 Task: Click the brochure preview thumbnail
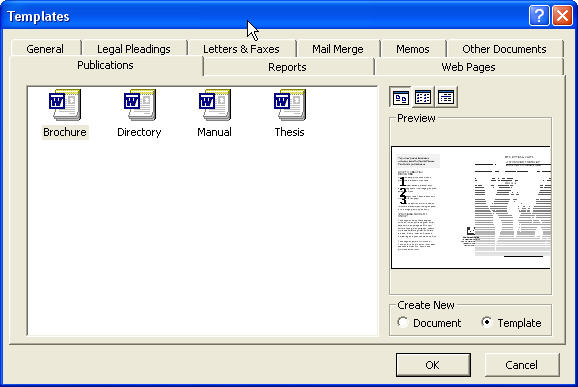click(471, 208)
